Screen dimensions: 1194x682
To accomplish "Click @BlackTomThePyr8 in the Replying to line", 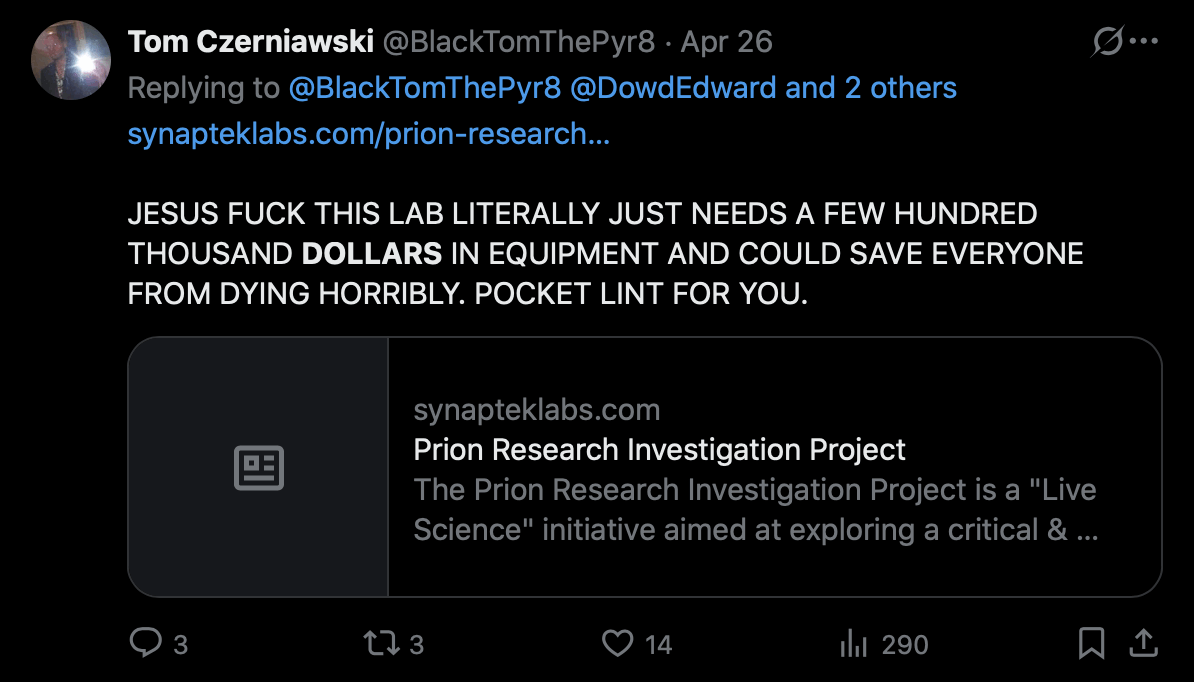I will point(425,88).
